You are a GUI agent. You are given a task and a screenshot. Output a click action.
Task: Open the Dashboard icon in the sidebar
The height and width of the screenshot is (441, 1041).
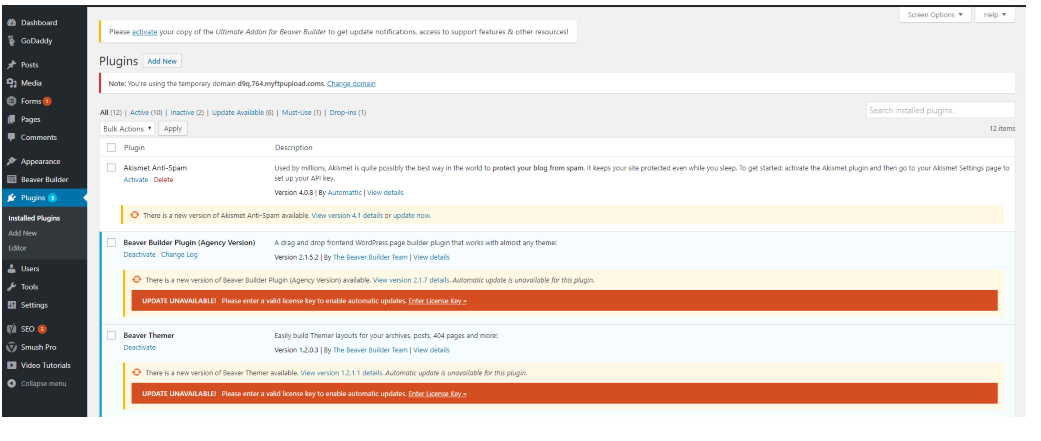[x=11, y=23]
